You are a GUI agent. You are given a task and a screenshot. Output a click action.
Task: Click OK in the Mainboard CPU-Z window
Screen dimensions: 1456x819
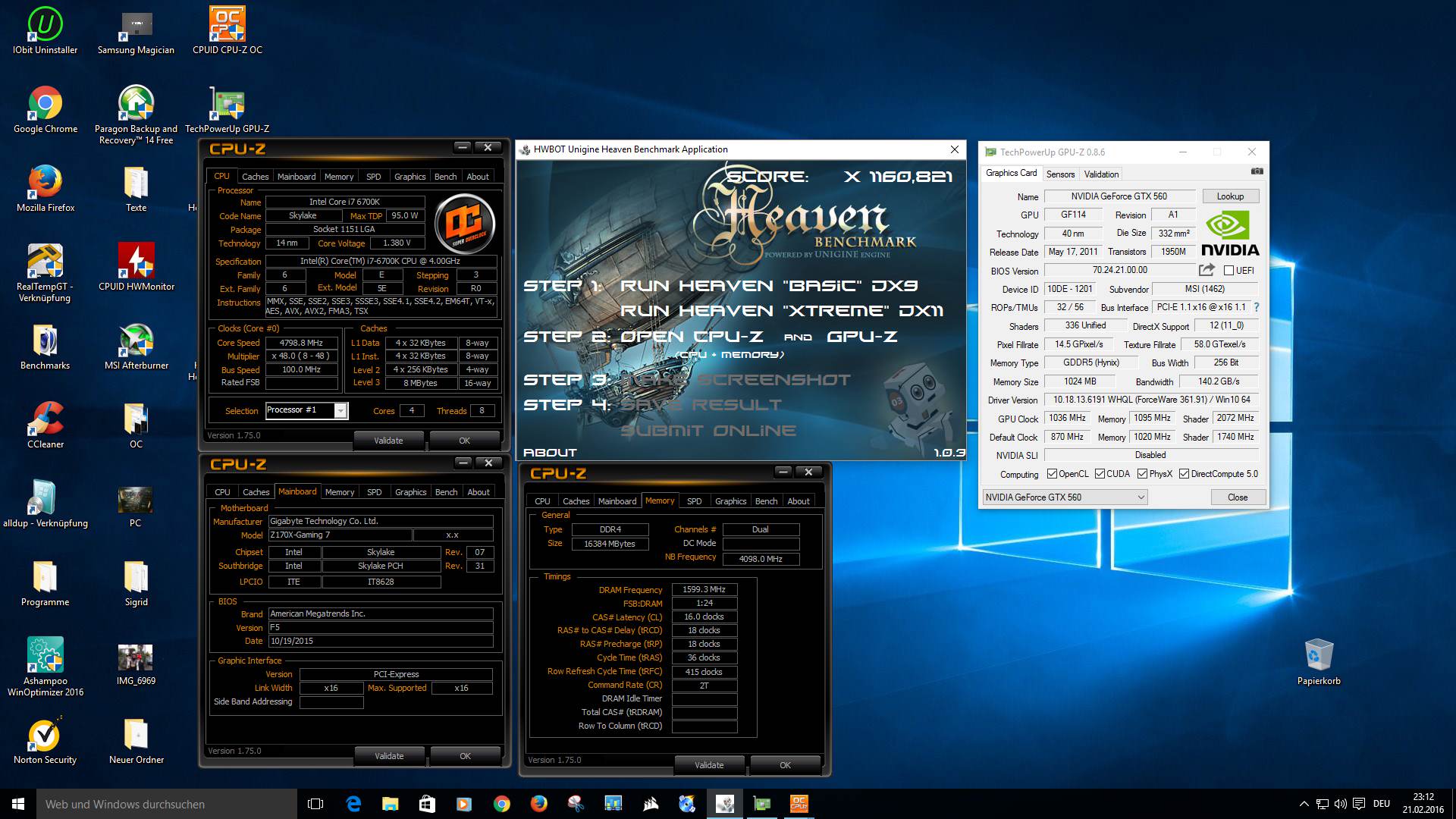pyautogui.click(x=465, y=756)
